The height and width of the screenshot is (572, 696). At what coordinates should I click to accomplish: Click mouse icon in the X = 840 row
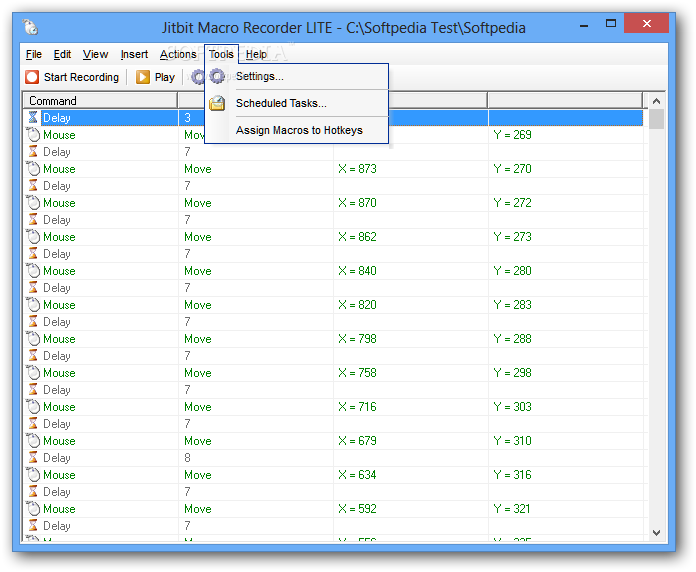pos(33,271)
